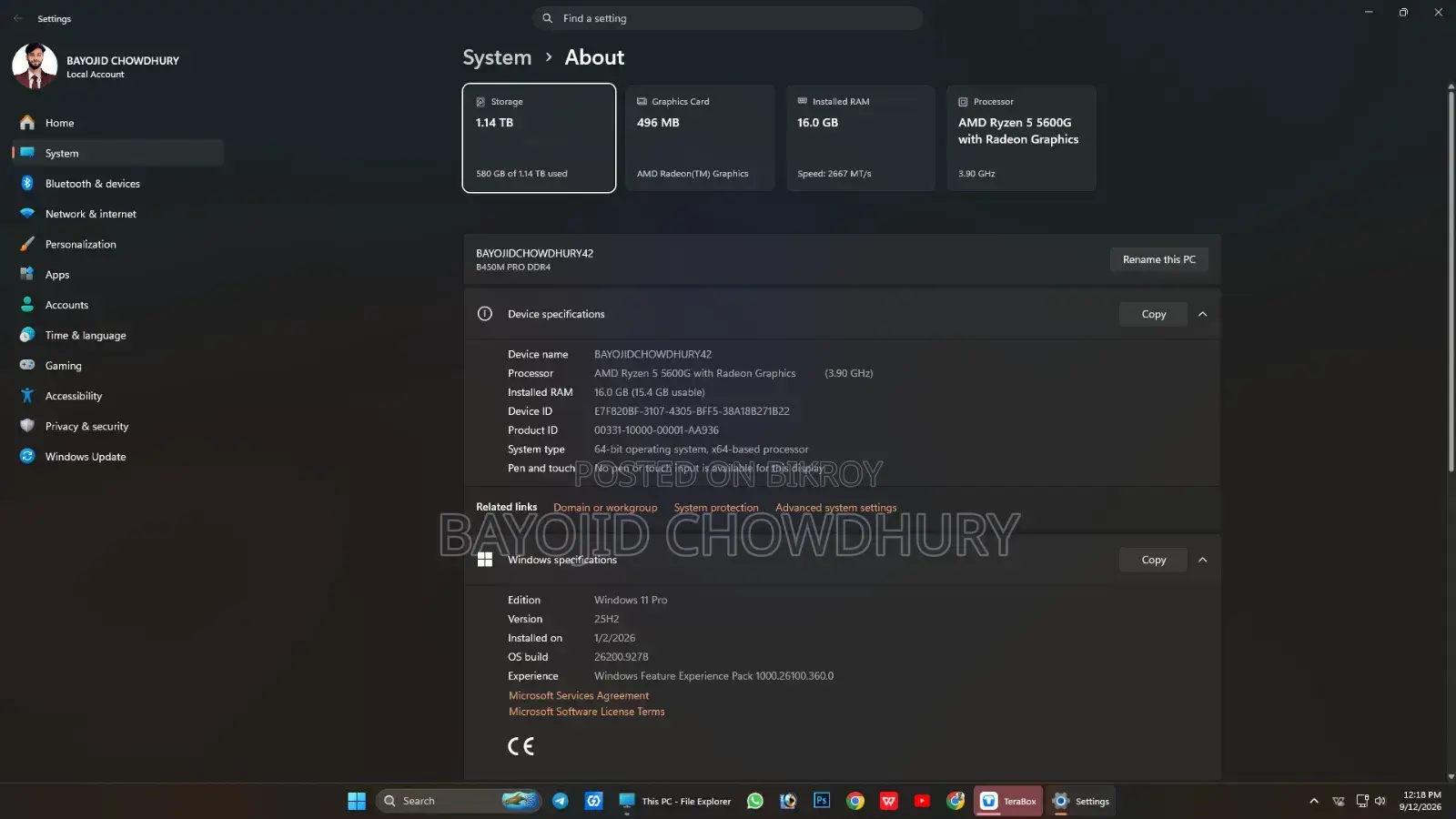
Task: Go to Network & internet settings
Action: [116, 214]
